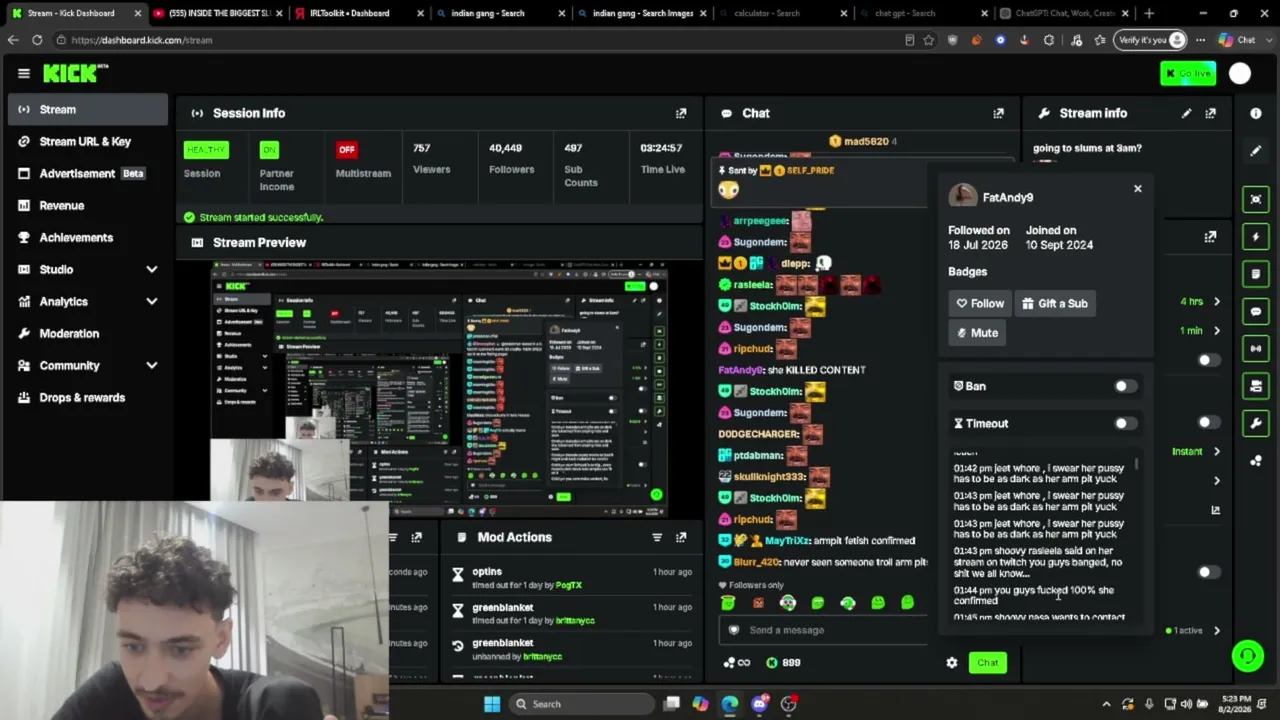Viewport: 1280px width, 720px height.
Task: Click the focus-frame icon in right sidebar
Action: 1256,199
